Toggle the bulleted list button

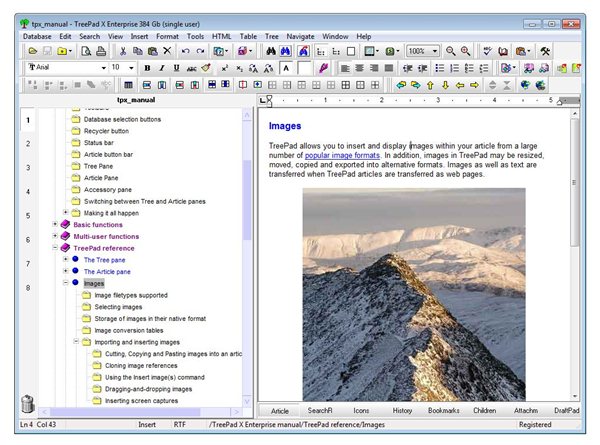[440, 68]
